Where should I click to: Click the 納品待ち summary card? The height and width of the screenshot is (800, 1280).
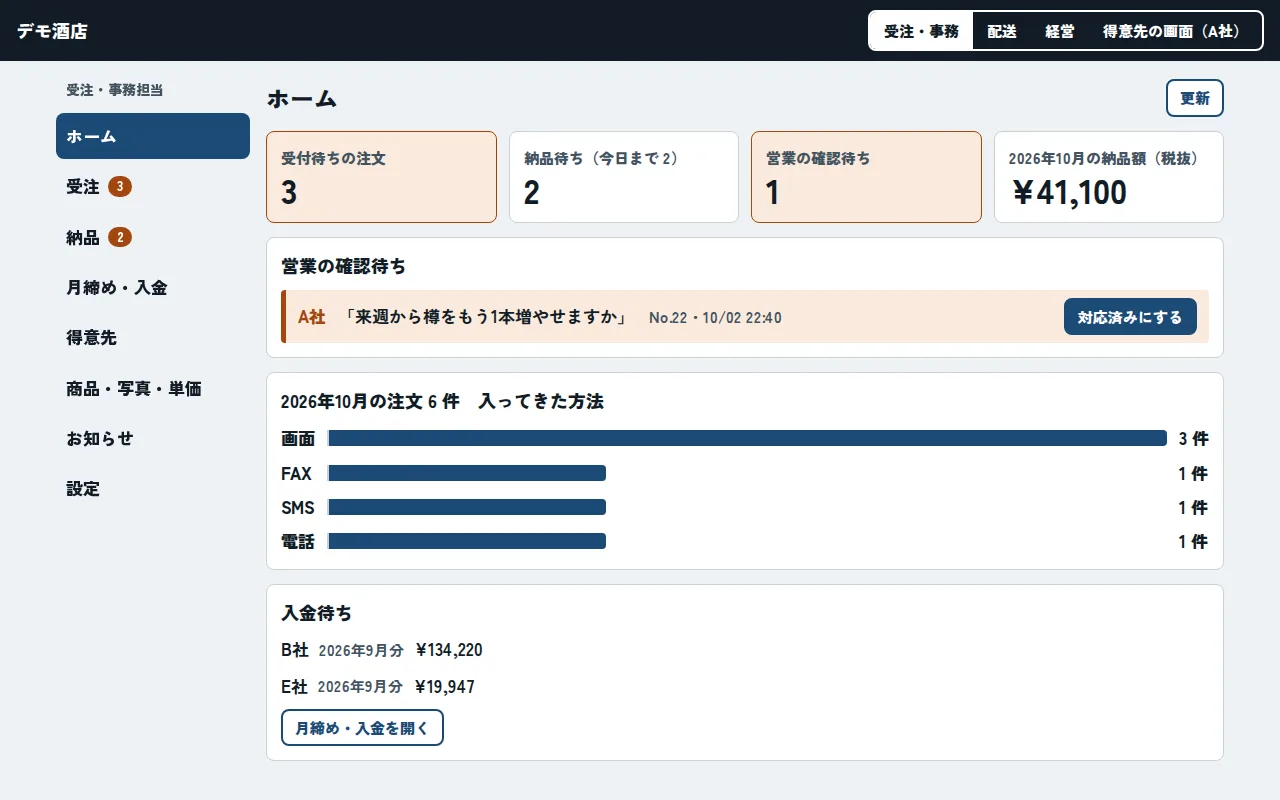tap(624, 177)
